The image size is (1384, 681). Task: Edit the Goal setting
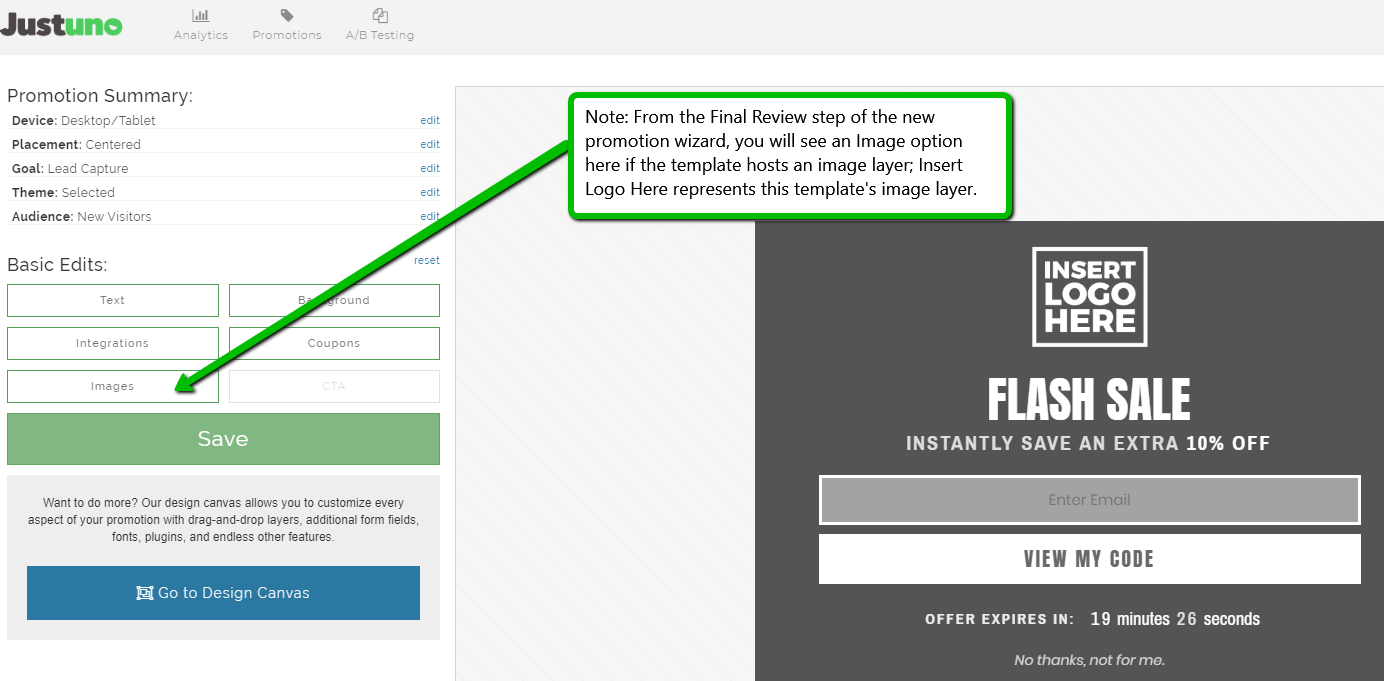[x=429, y=169]
